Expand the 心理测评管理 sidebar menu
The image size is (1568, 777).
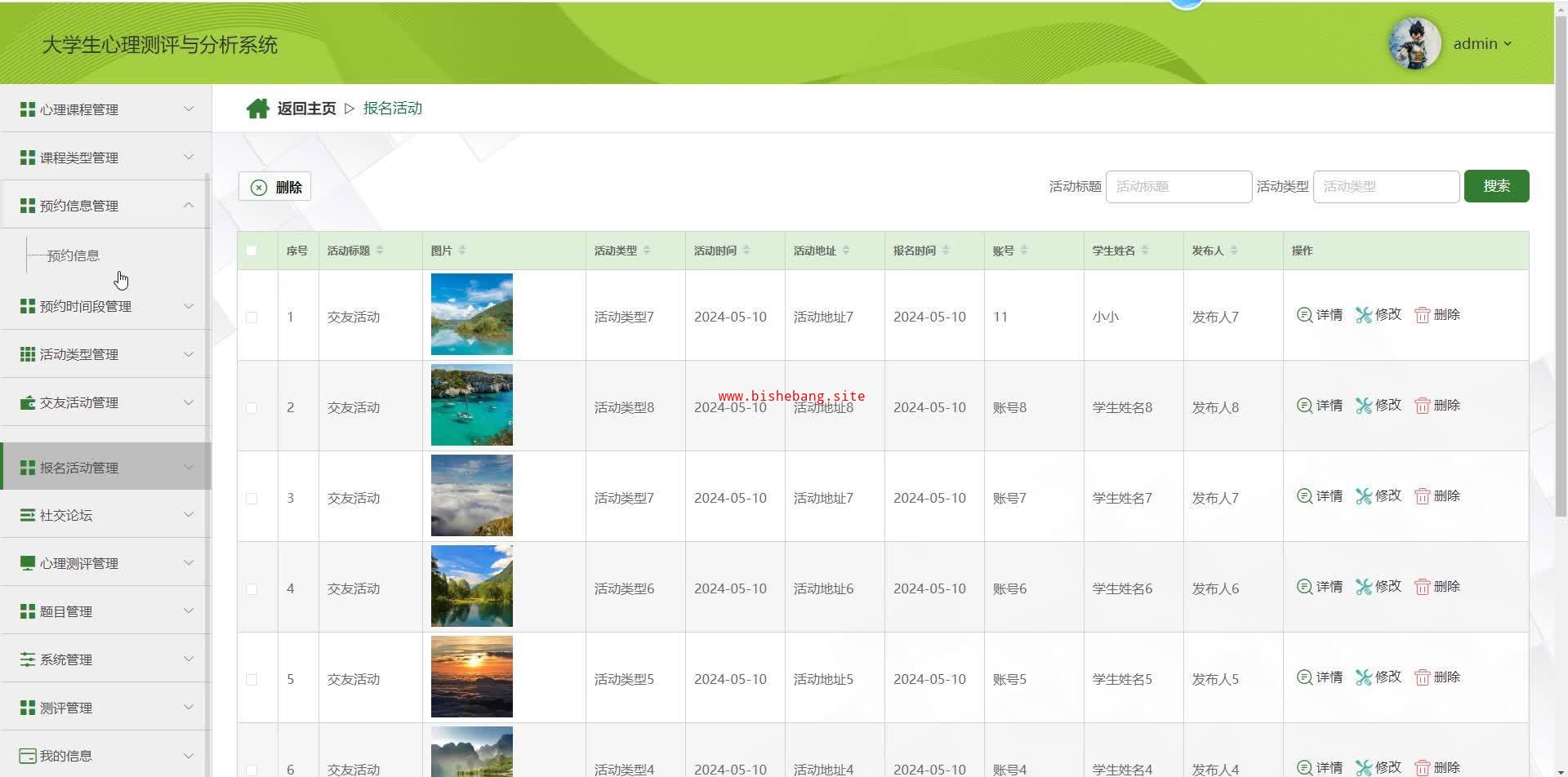point(106,563)
